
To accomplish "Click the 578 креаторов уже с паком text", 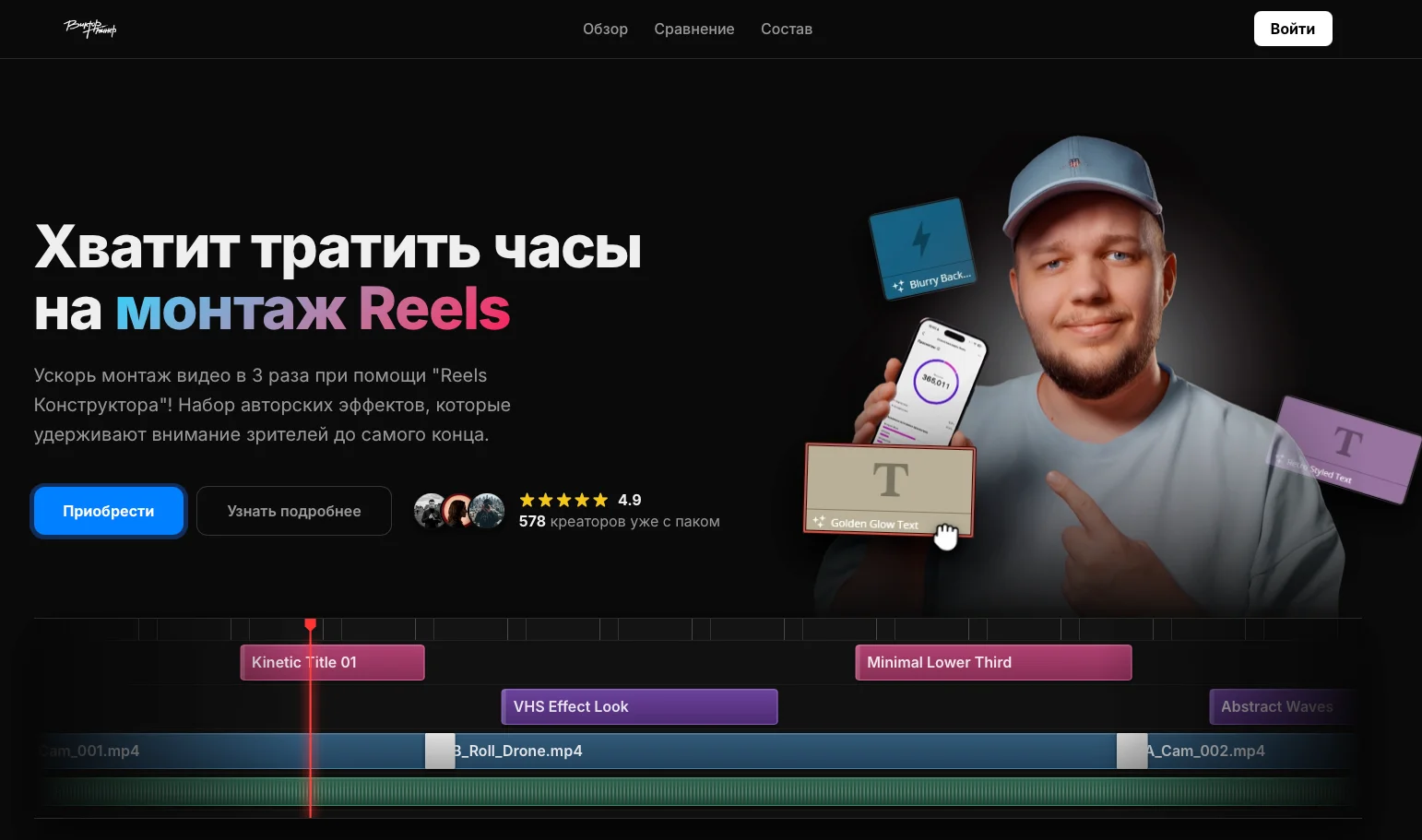I will coord(619,521).
